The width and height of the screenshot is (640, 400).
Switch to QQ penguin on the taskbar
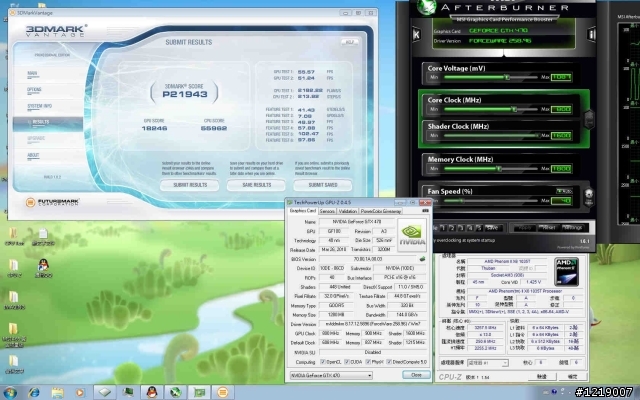152,392
